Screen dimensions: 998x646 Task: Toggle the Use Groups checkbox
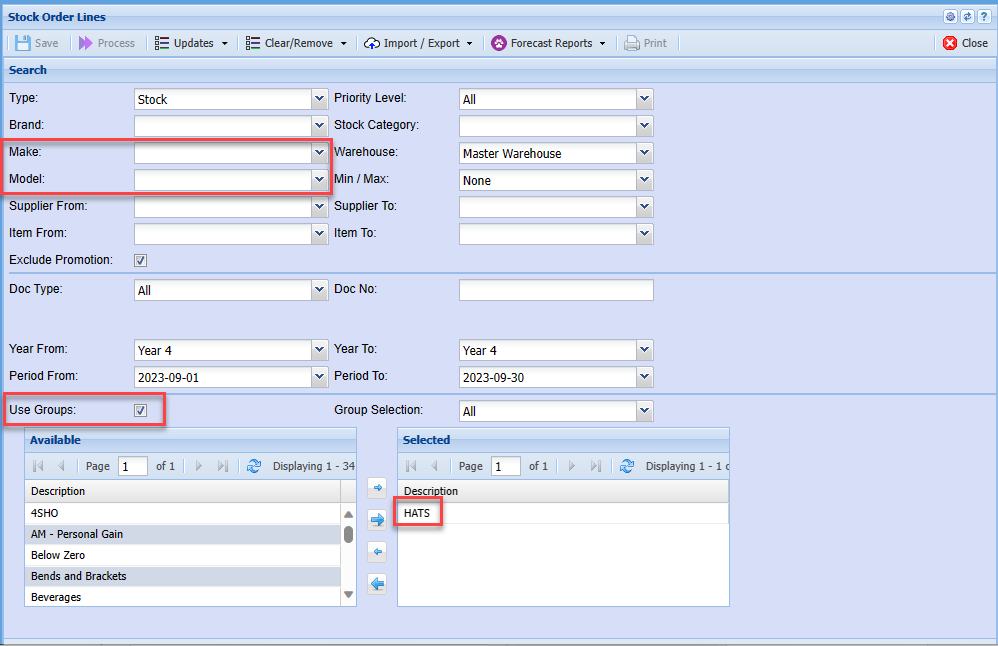pyautogui.click(x=141, y=410)
